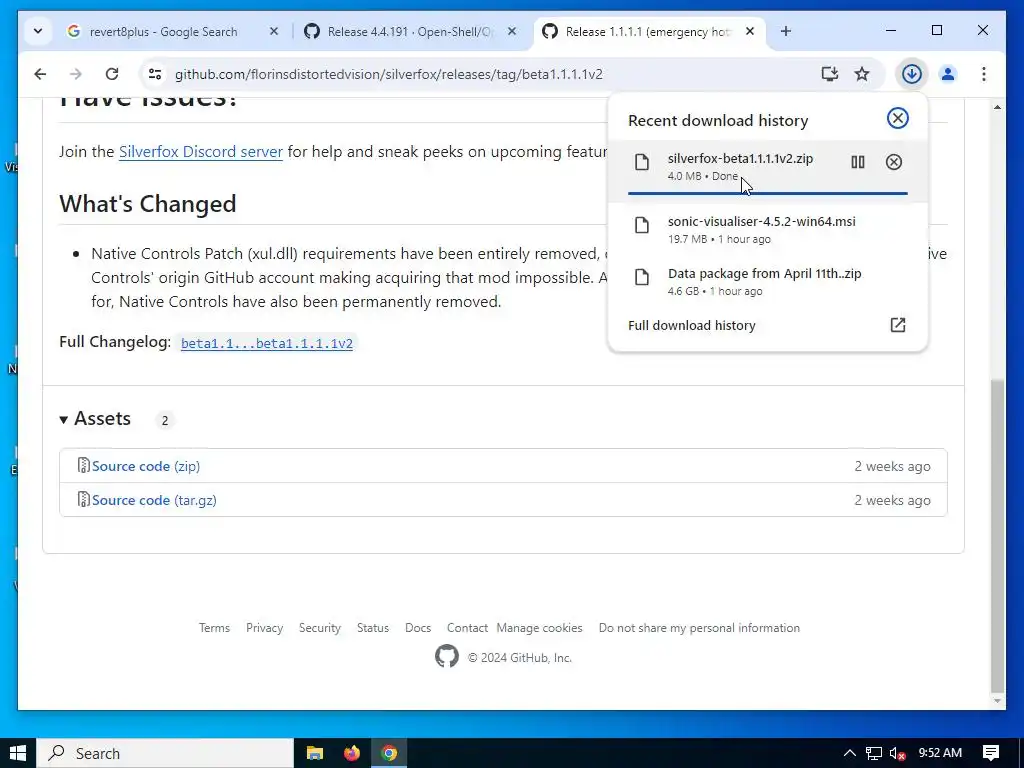The height and width of the screenshot is (768, 1024).
Task: Open Firefox from taskbar
Action: (x=352, y=753)
